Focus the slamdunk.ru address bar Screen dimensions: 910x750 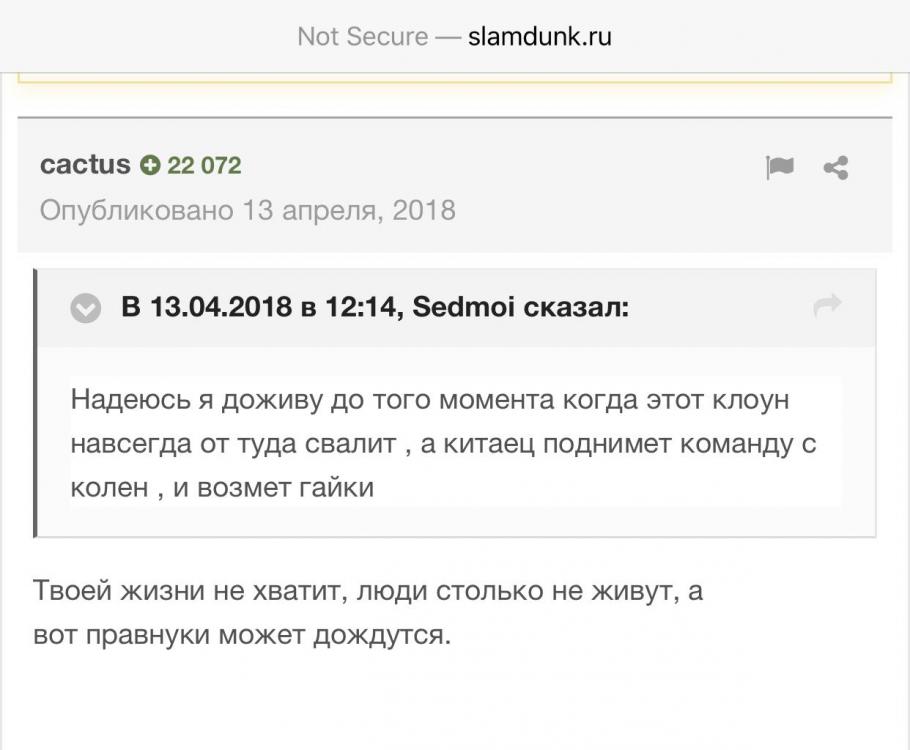(x=539, y=37)
